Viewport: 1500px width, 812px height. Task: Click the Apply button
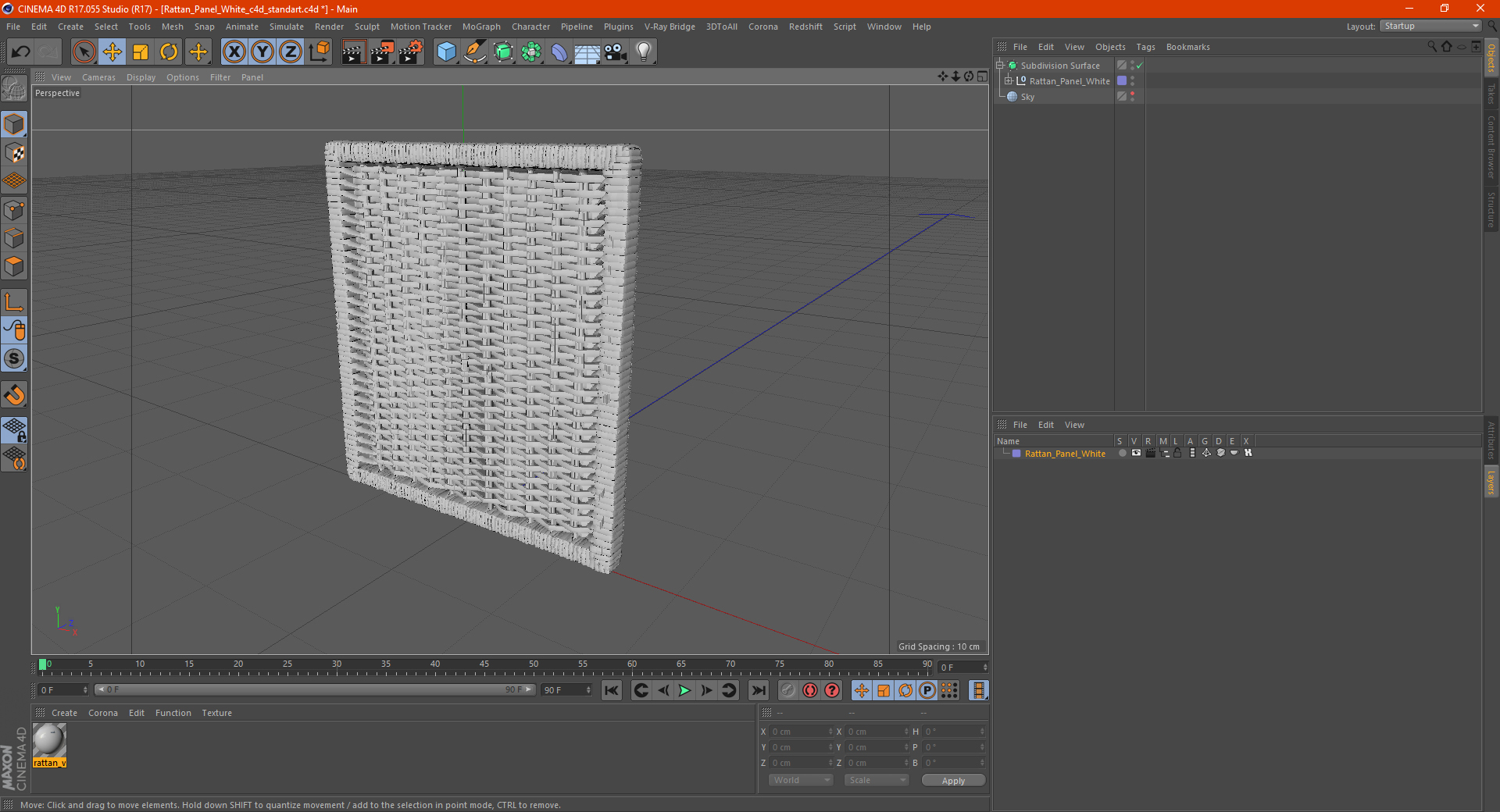[953, 780]
